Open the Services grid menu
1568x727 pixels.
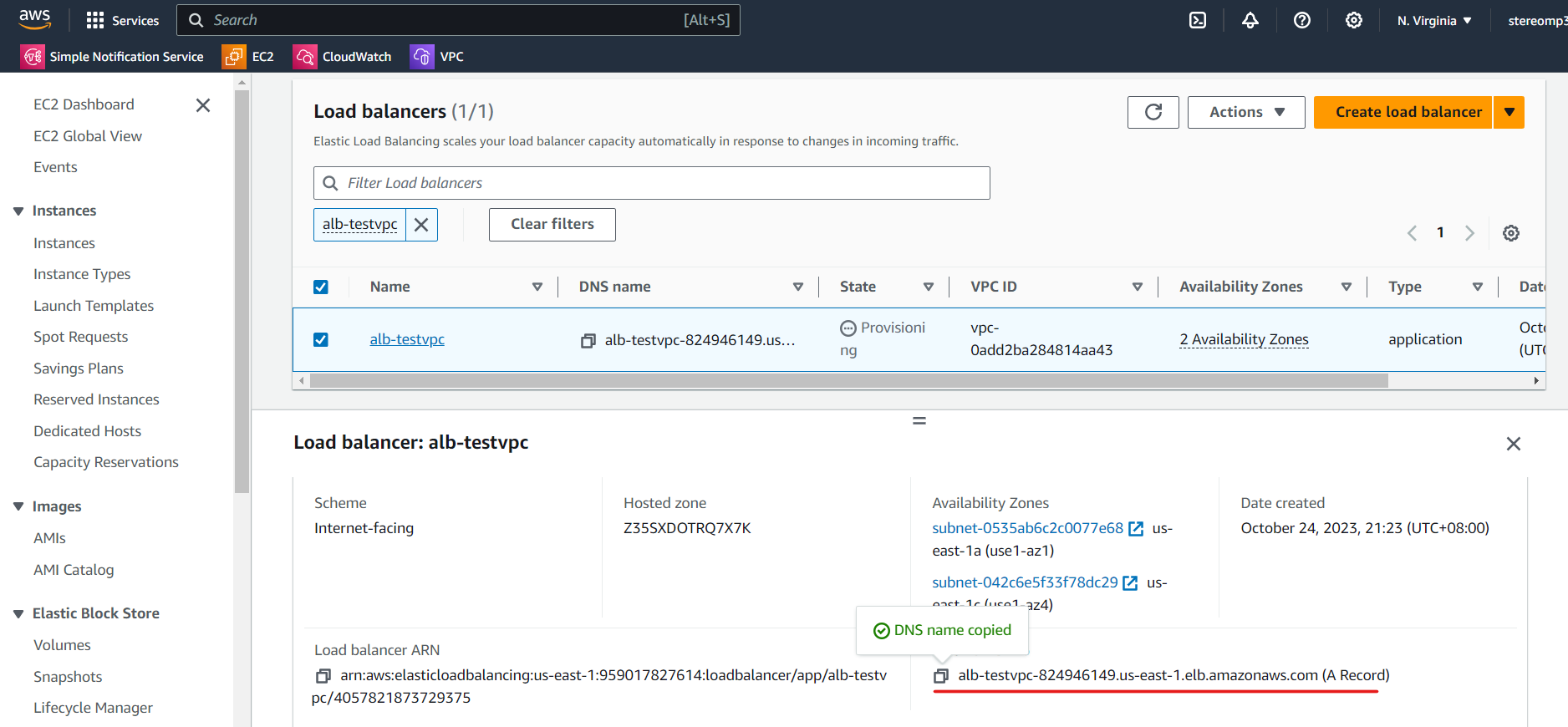click(x=123, y=20)
